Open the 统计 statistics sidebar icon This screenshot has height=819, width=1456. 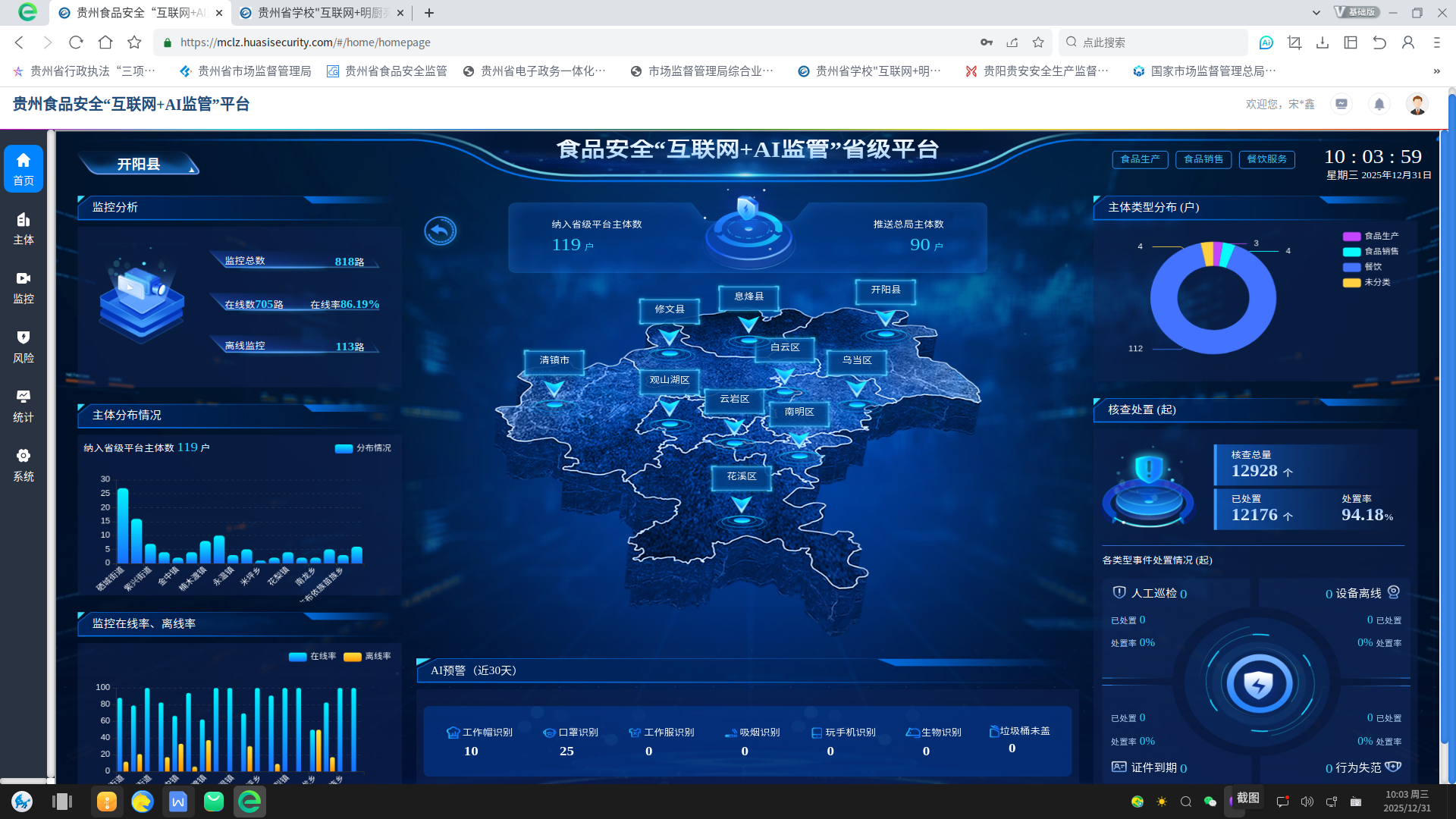point(24,406)
